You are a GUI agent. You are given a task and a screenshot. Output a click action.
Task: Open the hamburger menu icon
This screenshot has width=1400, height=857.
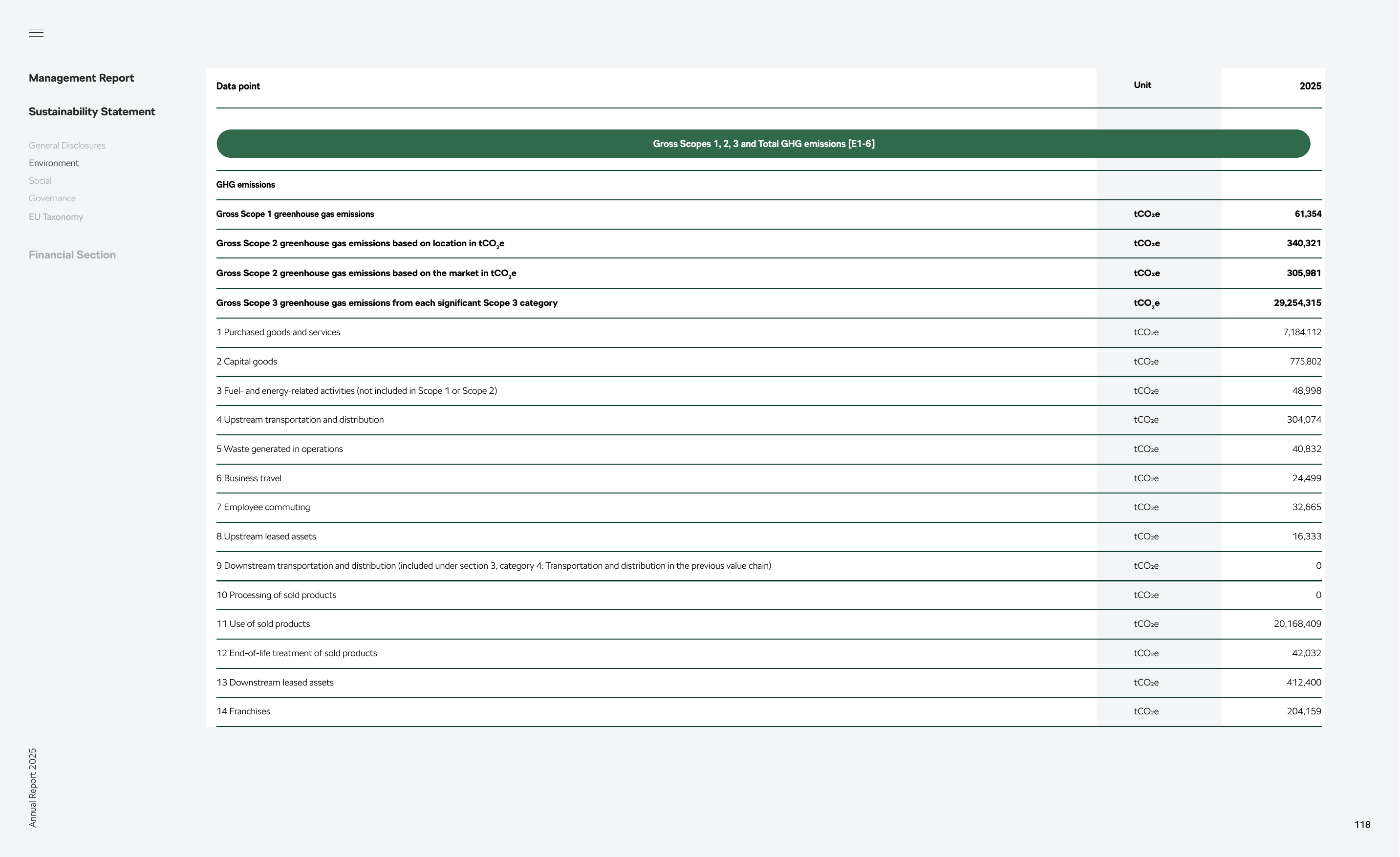coord(36,33)
